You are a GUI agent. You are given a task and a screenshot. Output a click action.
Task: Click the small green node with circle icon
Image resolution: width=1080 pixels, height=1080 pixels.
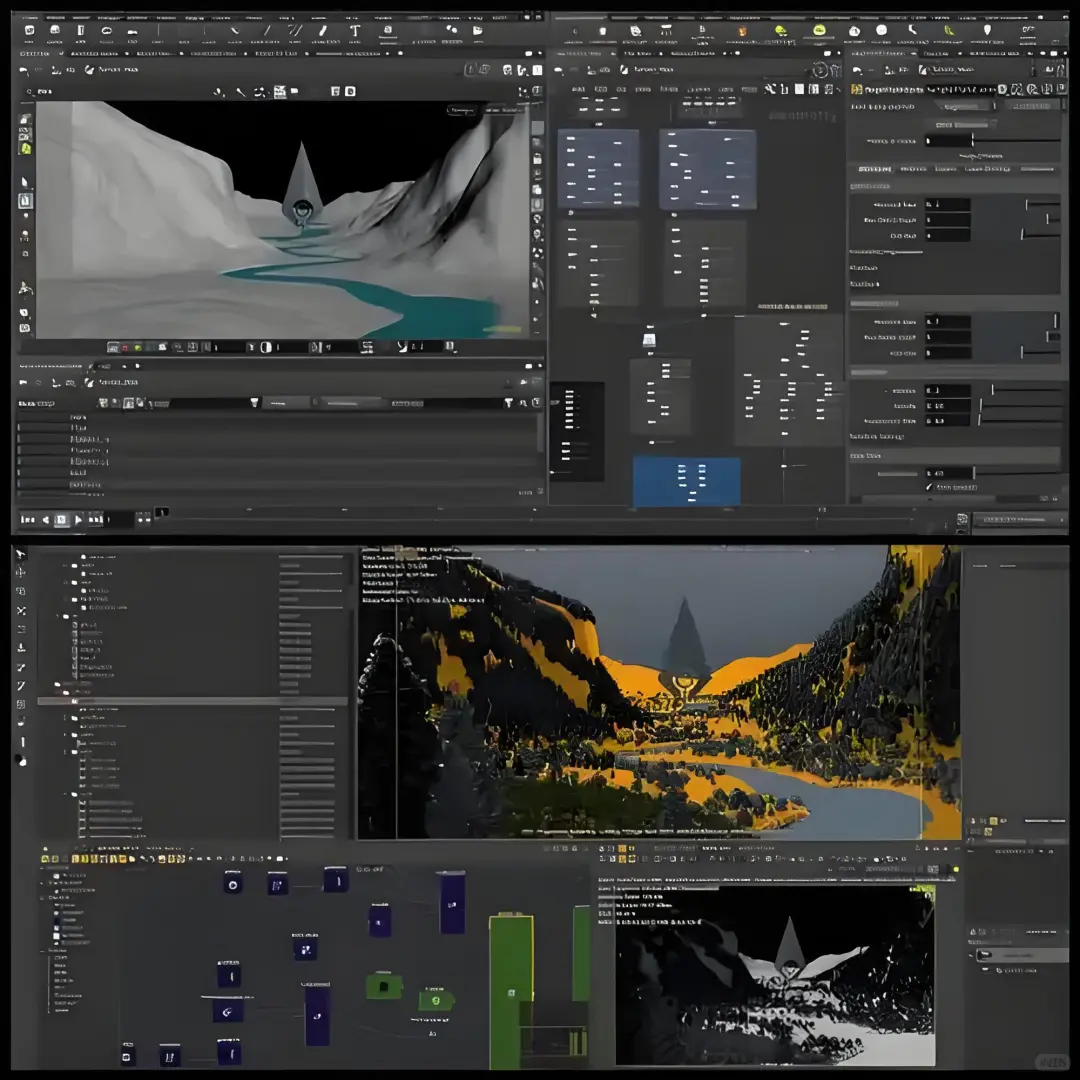pos(435,999)
